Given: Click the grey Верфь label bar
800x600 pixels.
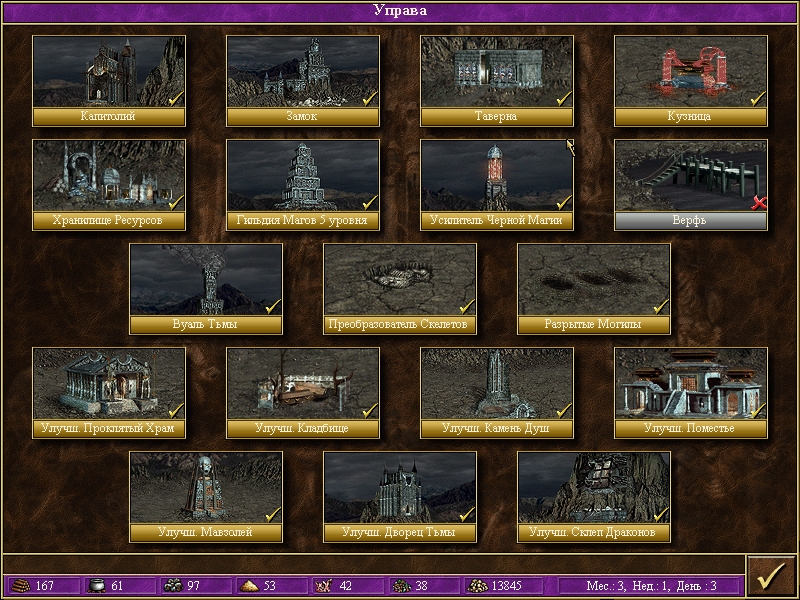Looking at the screenshot, I should 691,220.
